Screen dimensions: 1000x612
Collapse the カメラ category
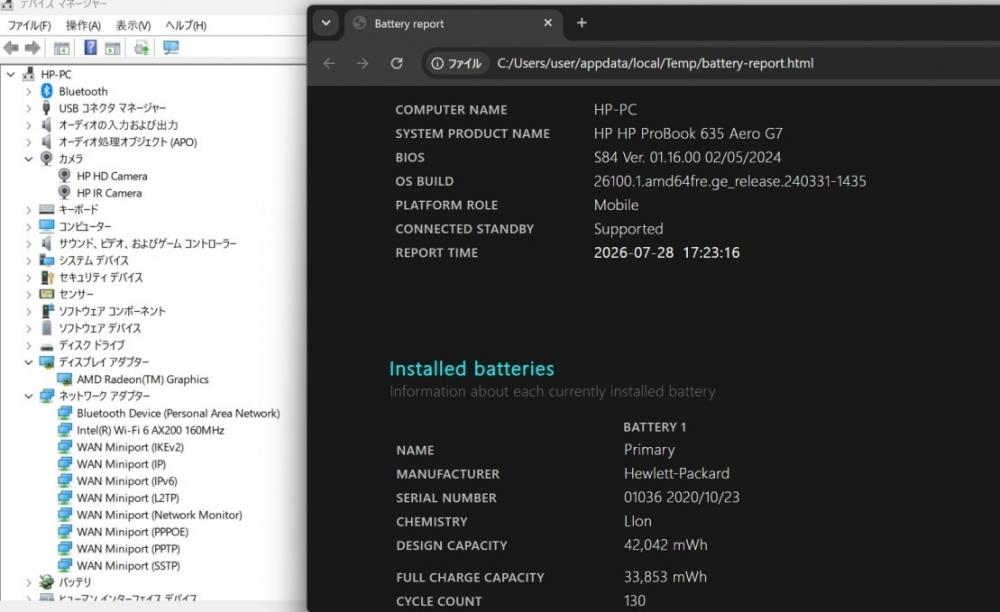click(x=29, y=159)
